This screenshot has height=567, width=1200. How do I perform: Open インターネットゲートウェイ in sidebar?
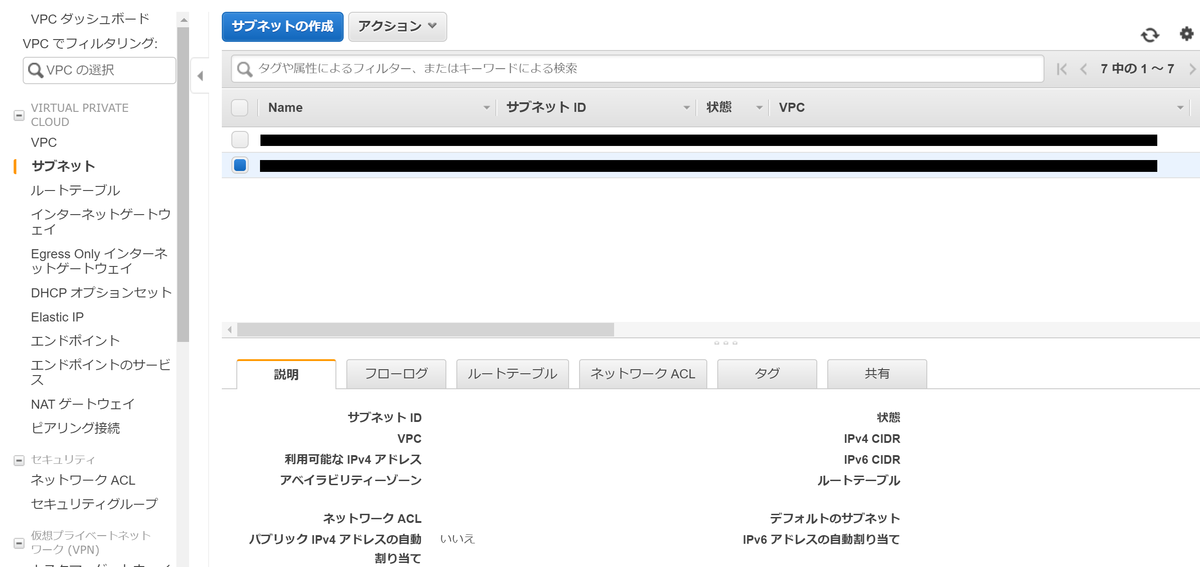point(100,222)
